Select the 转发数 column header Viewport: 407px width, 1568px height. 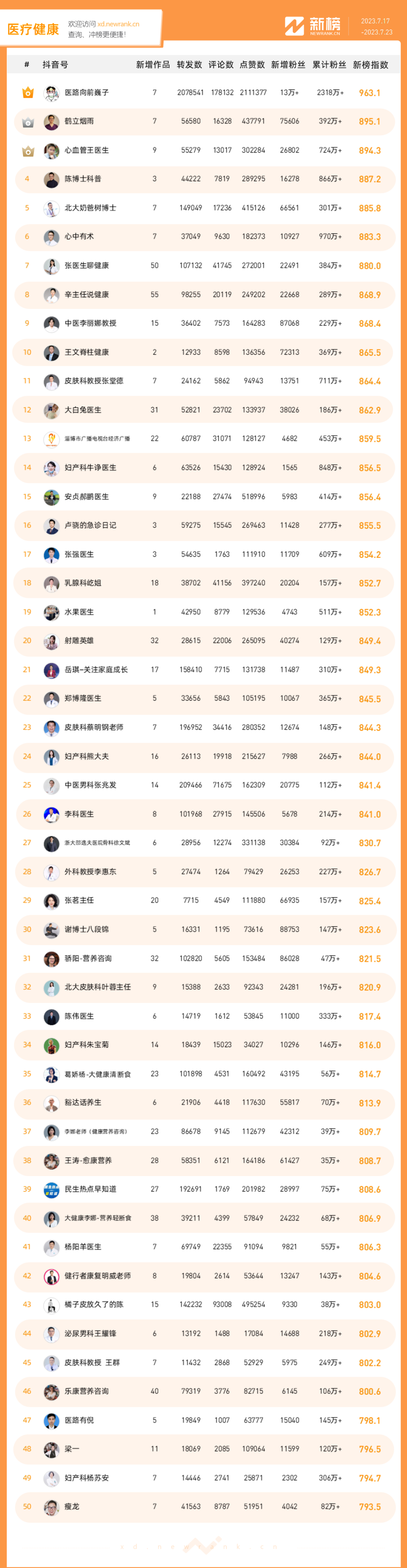[x=189, y=65]
